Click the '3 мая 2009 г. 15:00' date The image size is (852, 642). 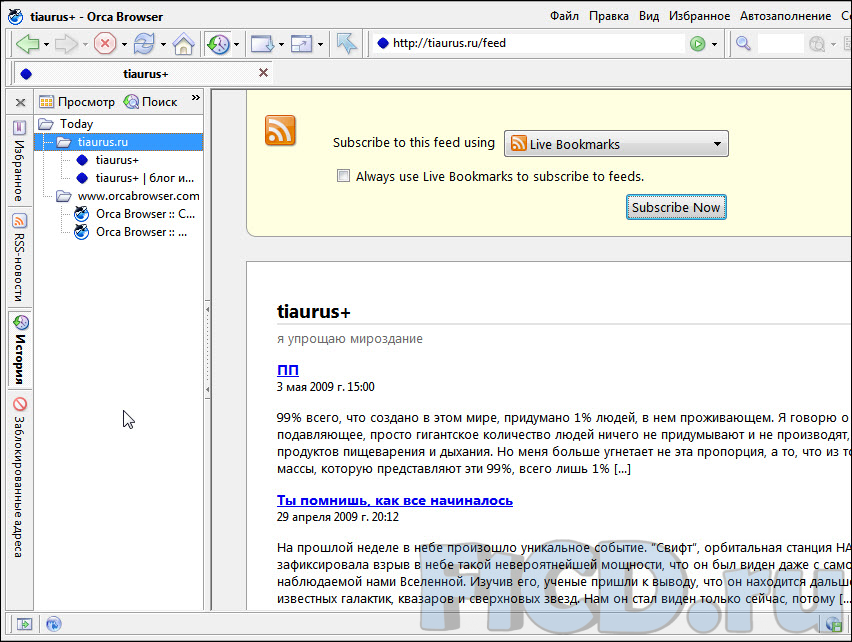pyautogui.click(x=325, y=387)
